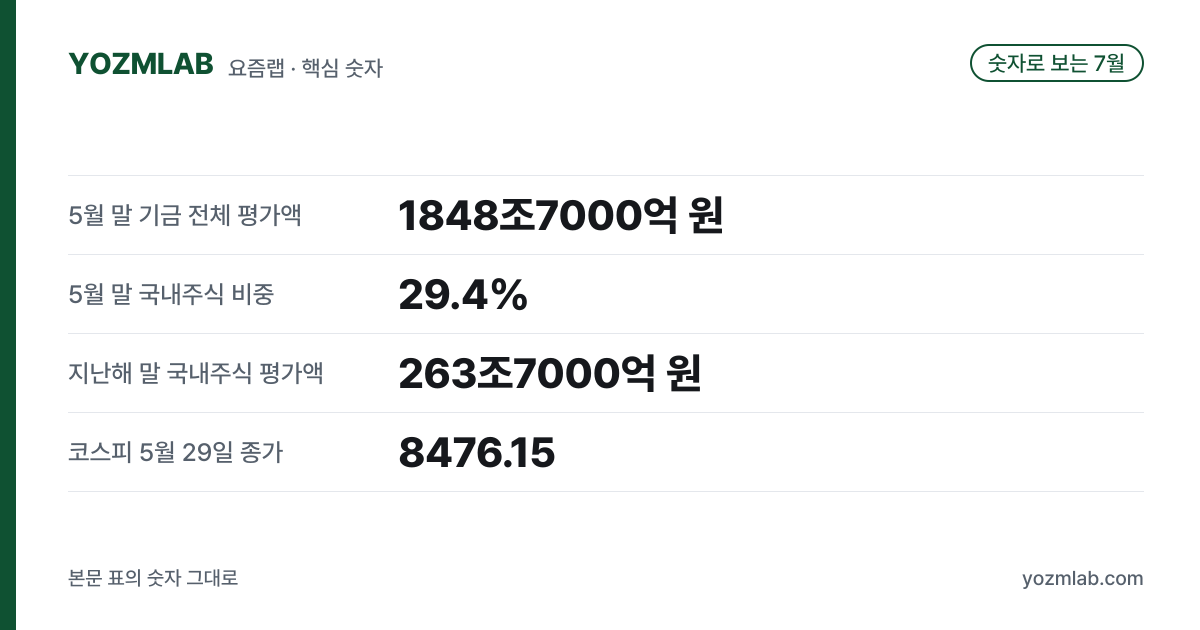The height and width of the screenshot is (630, 1200).
Task: Select the 지난해 말 국내주식 평가액 label
Action: coord(196,373)
